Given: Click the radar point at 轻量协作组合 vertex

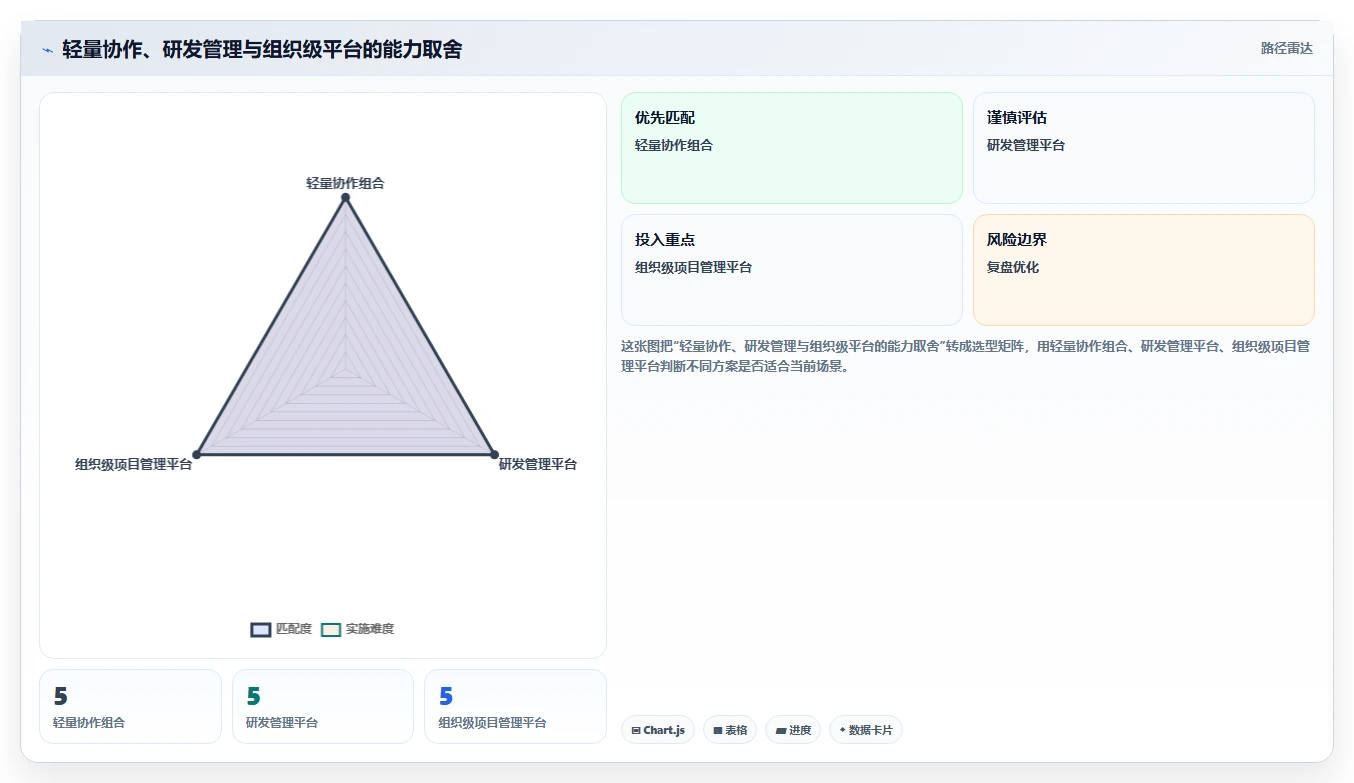Looking at the screenshot, I should (x=345, y=198).
